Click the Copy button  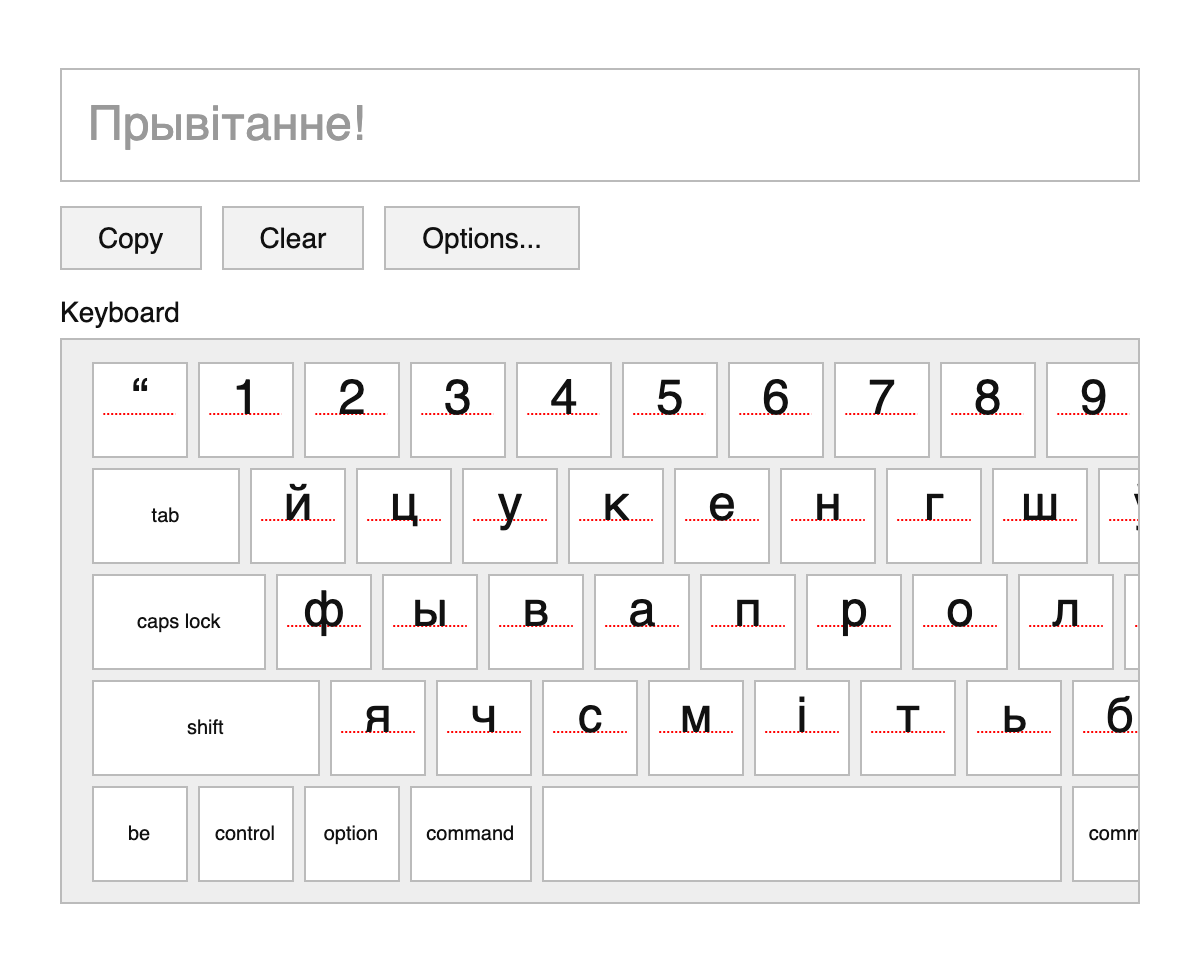[131, 238]
